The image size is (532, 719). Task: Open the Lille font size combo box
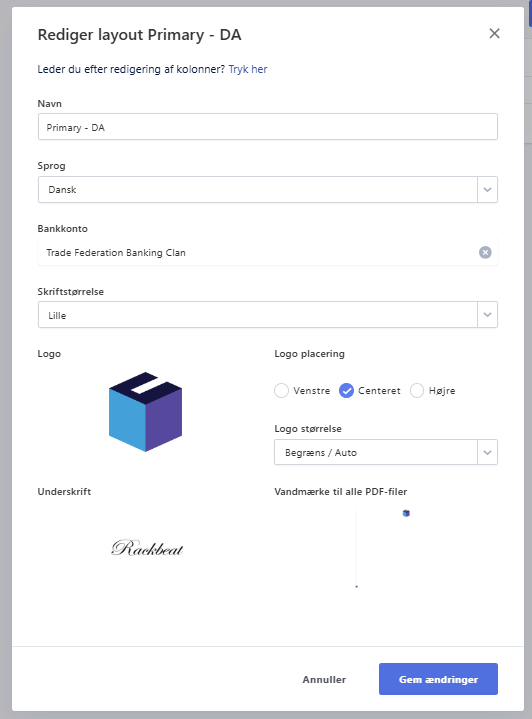267,315
